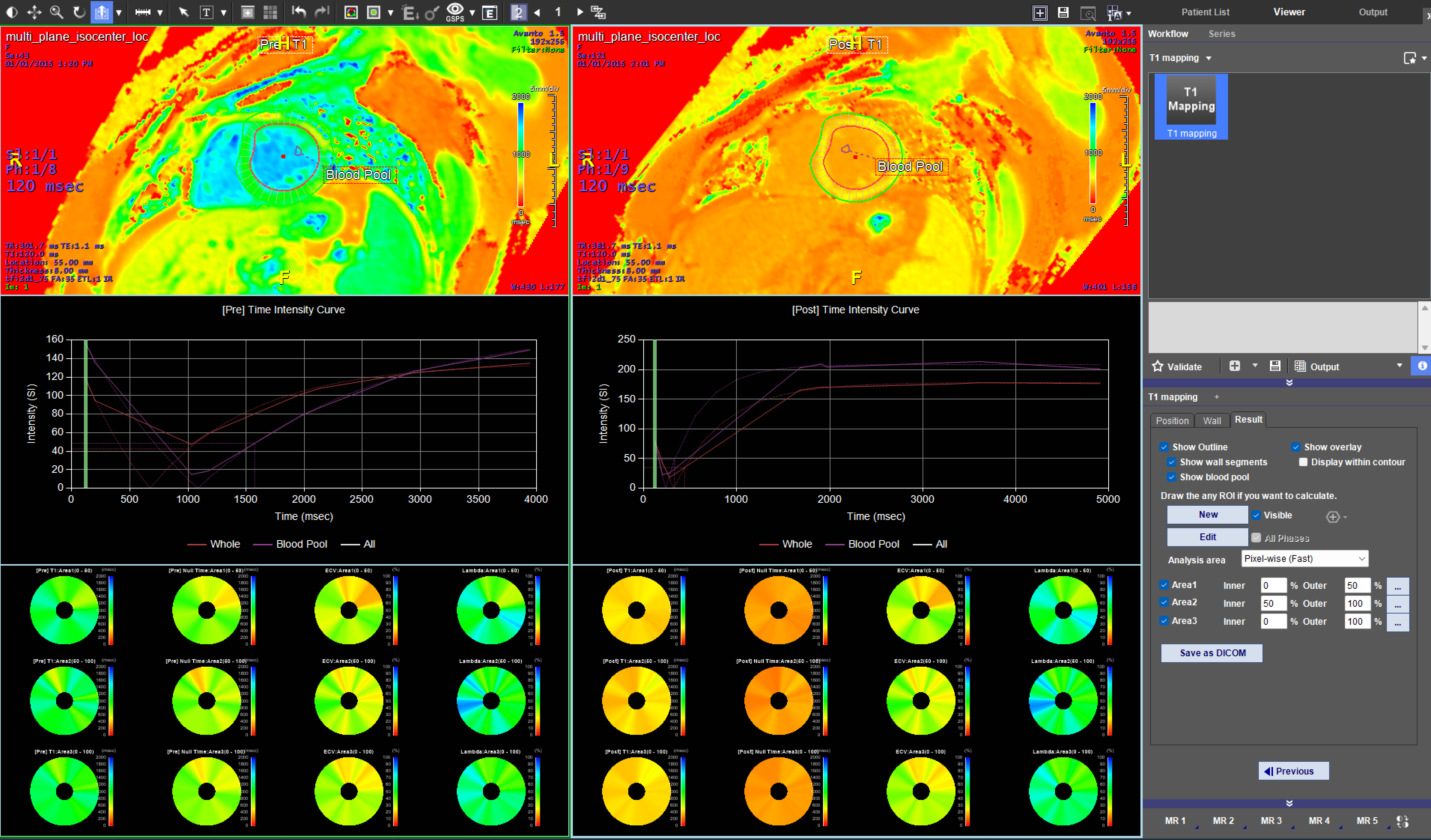The height and width of the screenshot is (840, 1431).
Task: Click the Save as DICOM button
Action: click(x=1212, y=653)
